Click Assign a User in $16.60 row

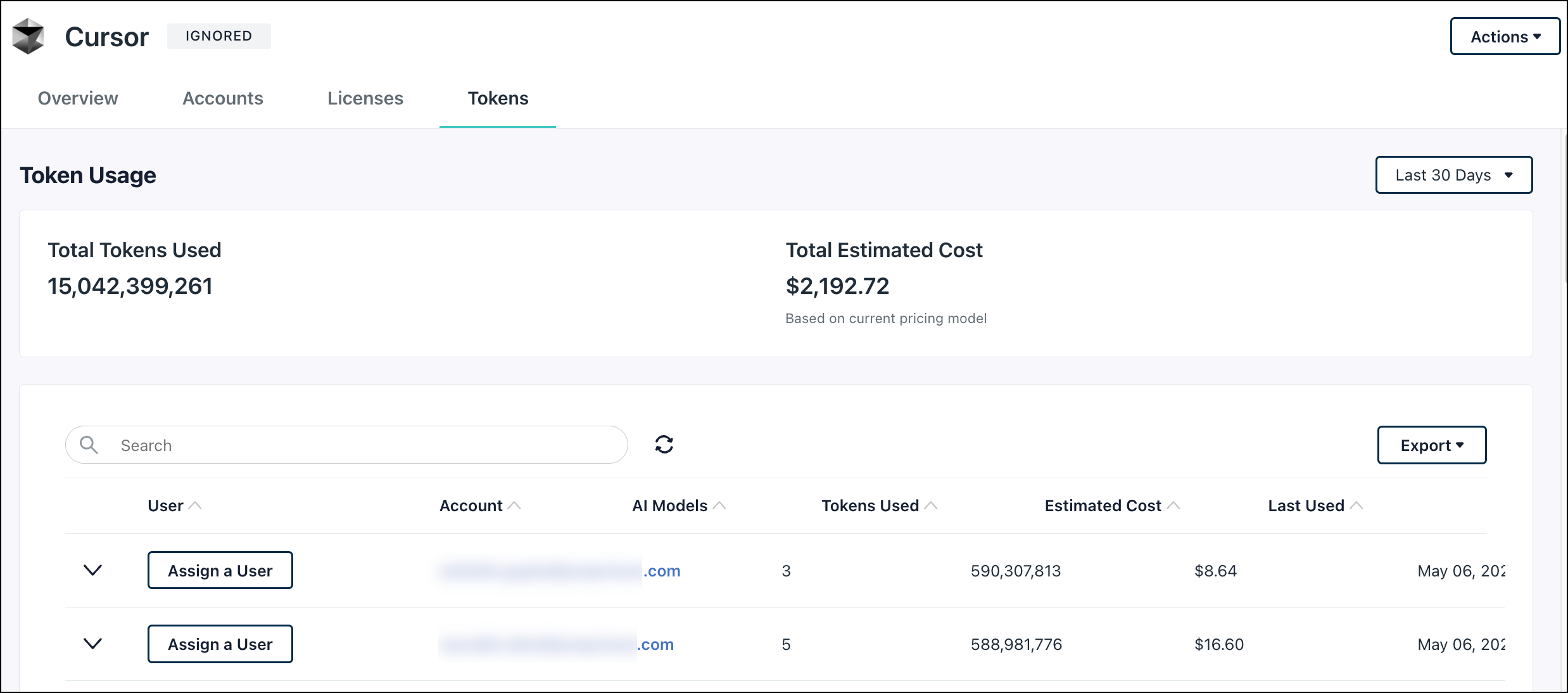[x=220, y=644]
